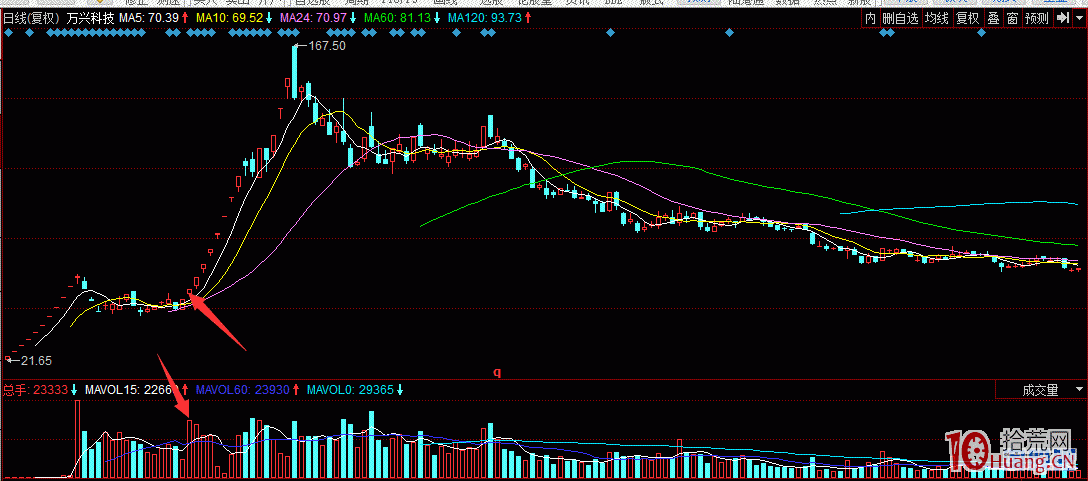Toggle the 均线 moving average lines
Screen dimensions: 1088x481
click(936, 19)
